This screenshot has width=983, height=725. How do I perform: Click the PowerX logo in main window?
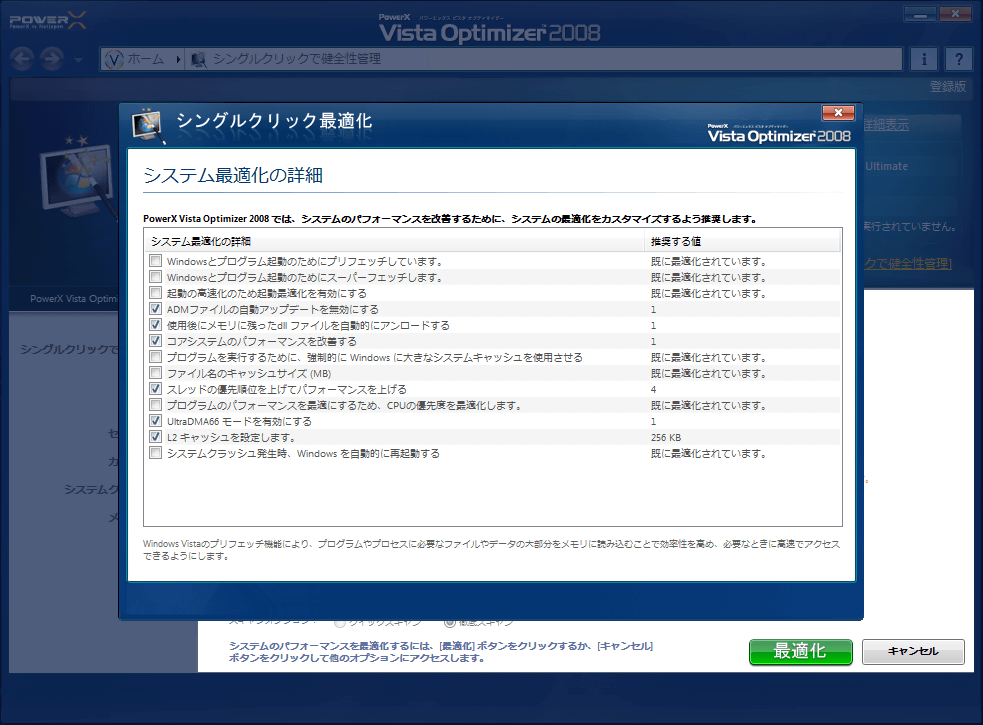pos(48,21)
